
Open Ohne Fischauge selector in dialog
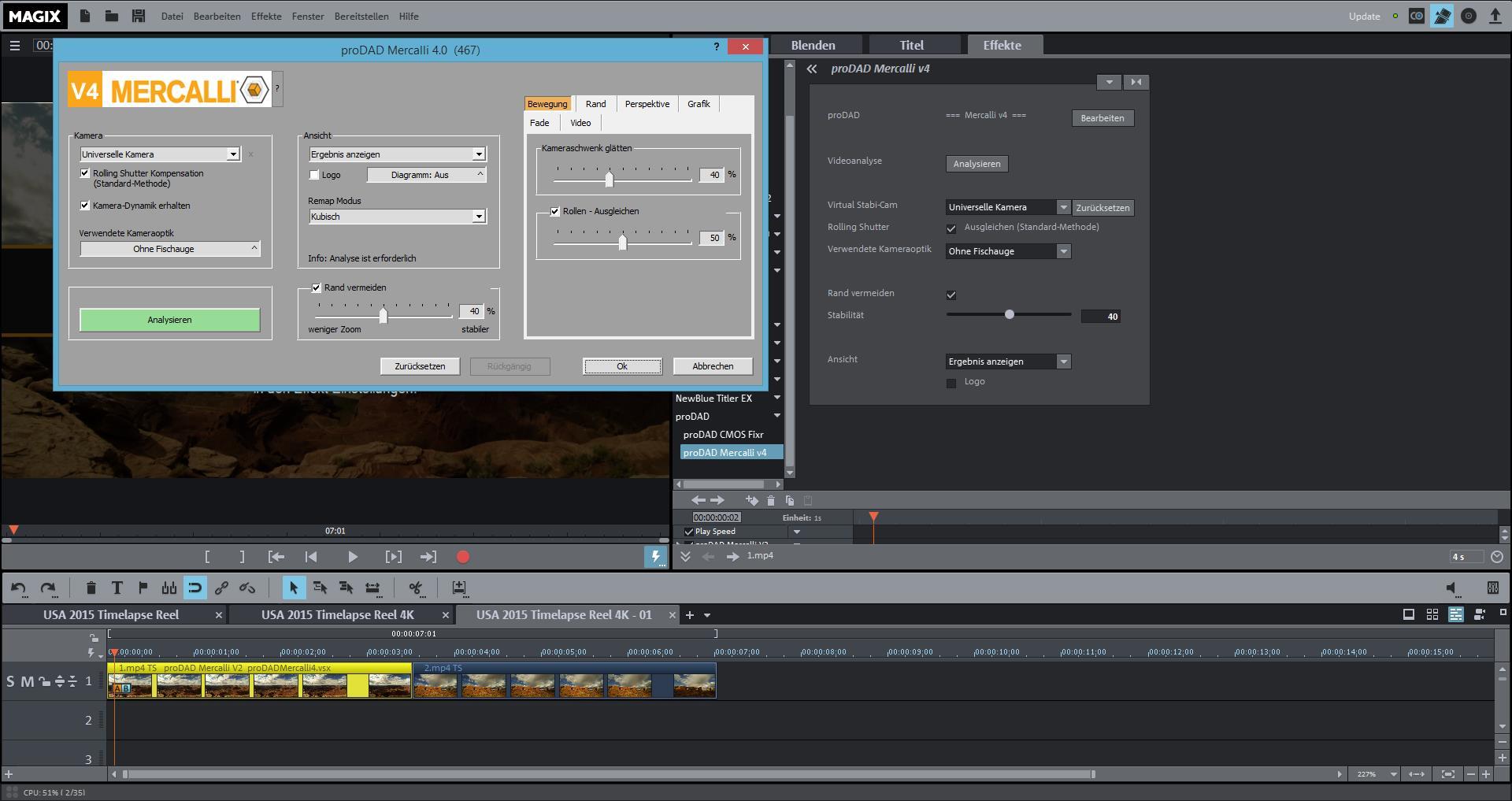(x=170, y=249)
